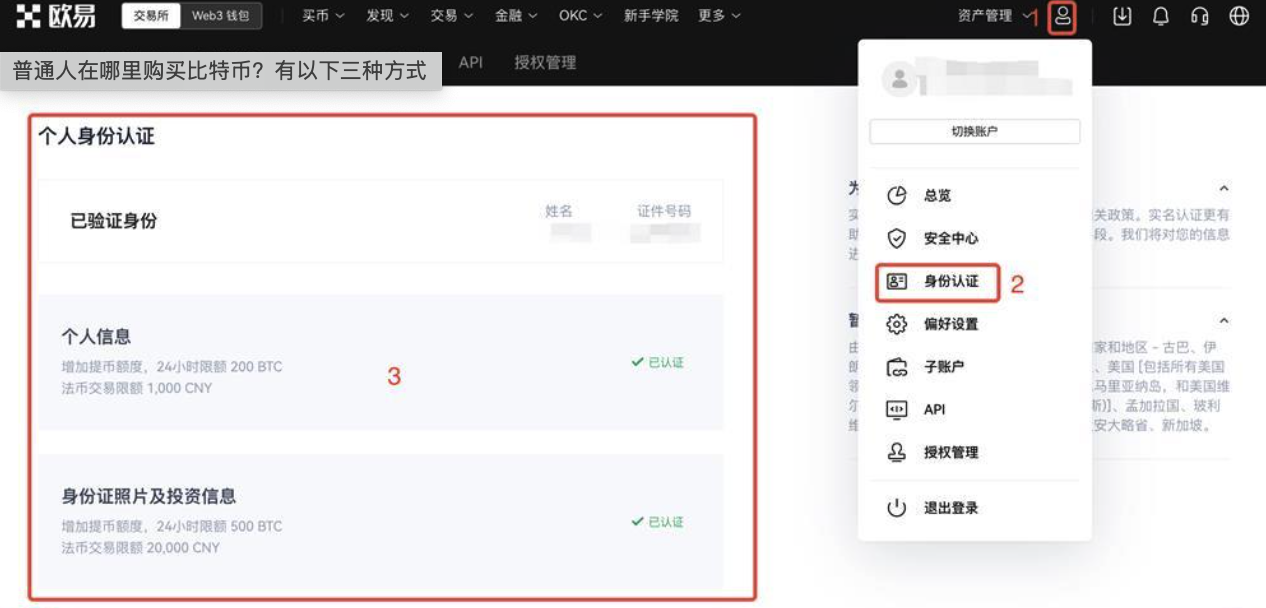The height and width of the screenshot is (608, 1266).
Task: Choose 身份认证 in the account menu
Action: click(950, 282)
